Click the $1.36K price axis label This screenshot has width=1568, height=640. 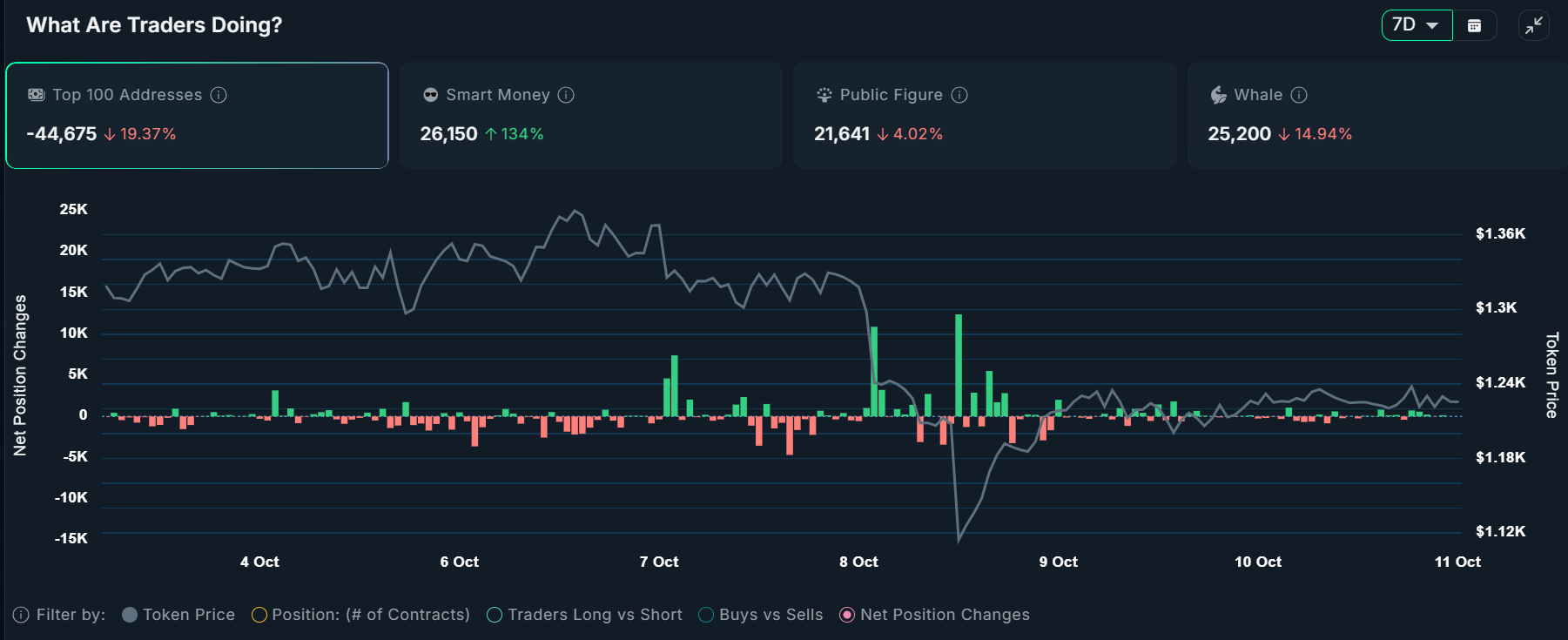pos(1500,233)
